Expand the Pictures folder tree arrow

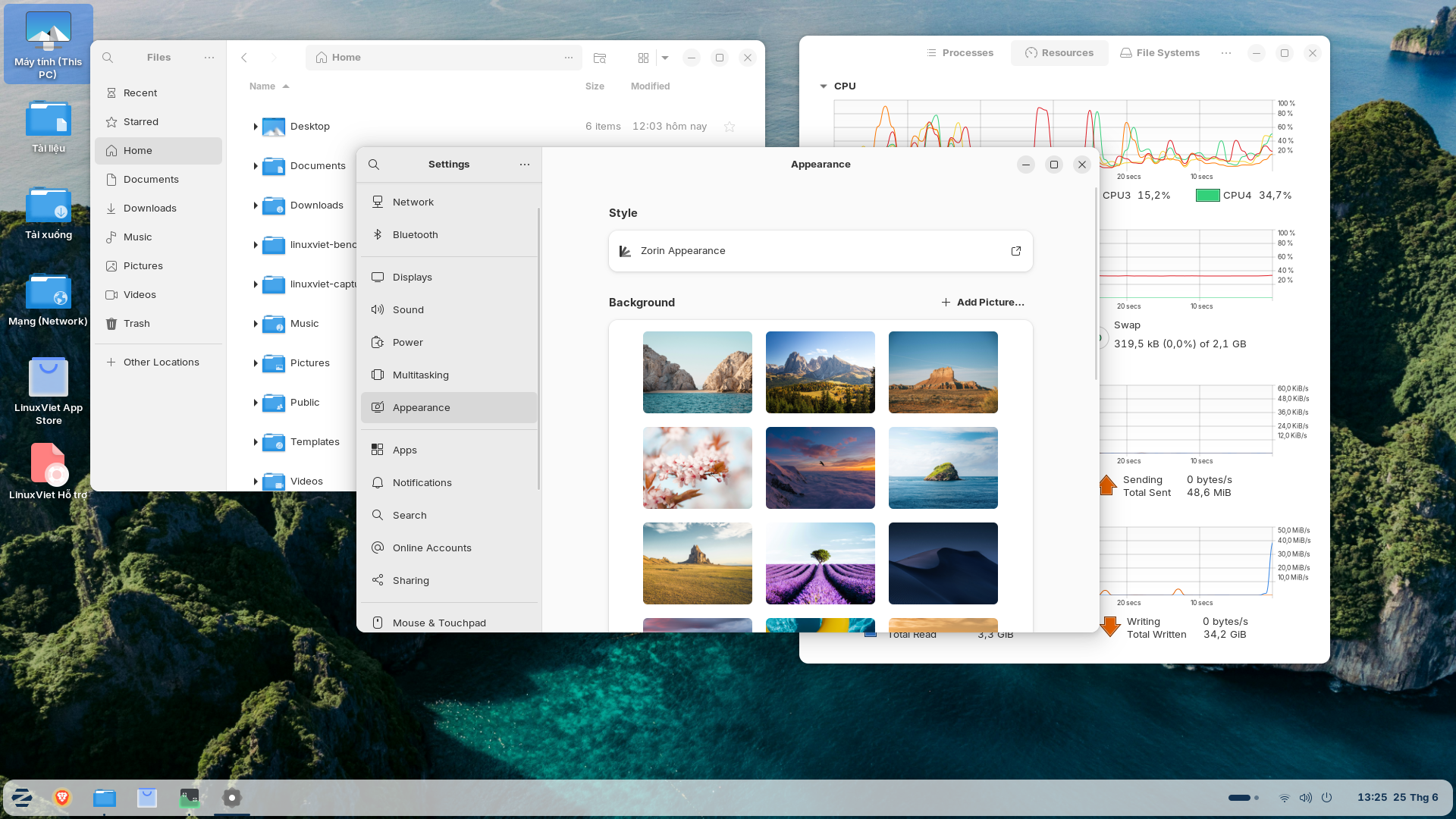[256, 363]
